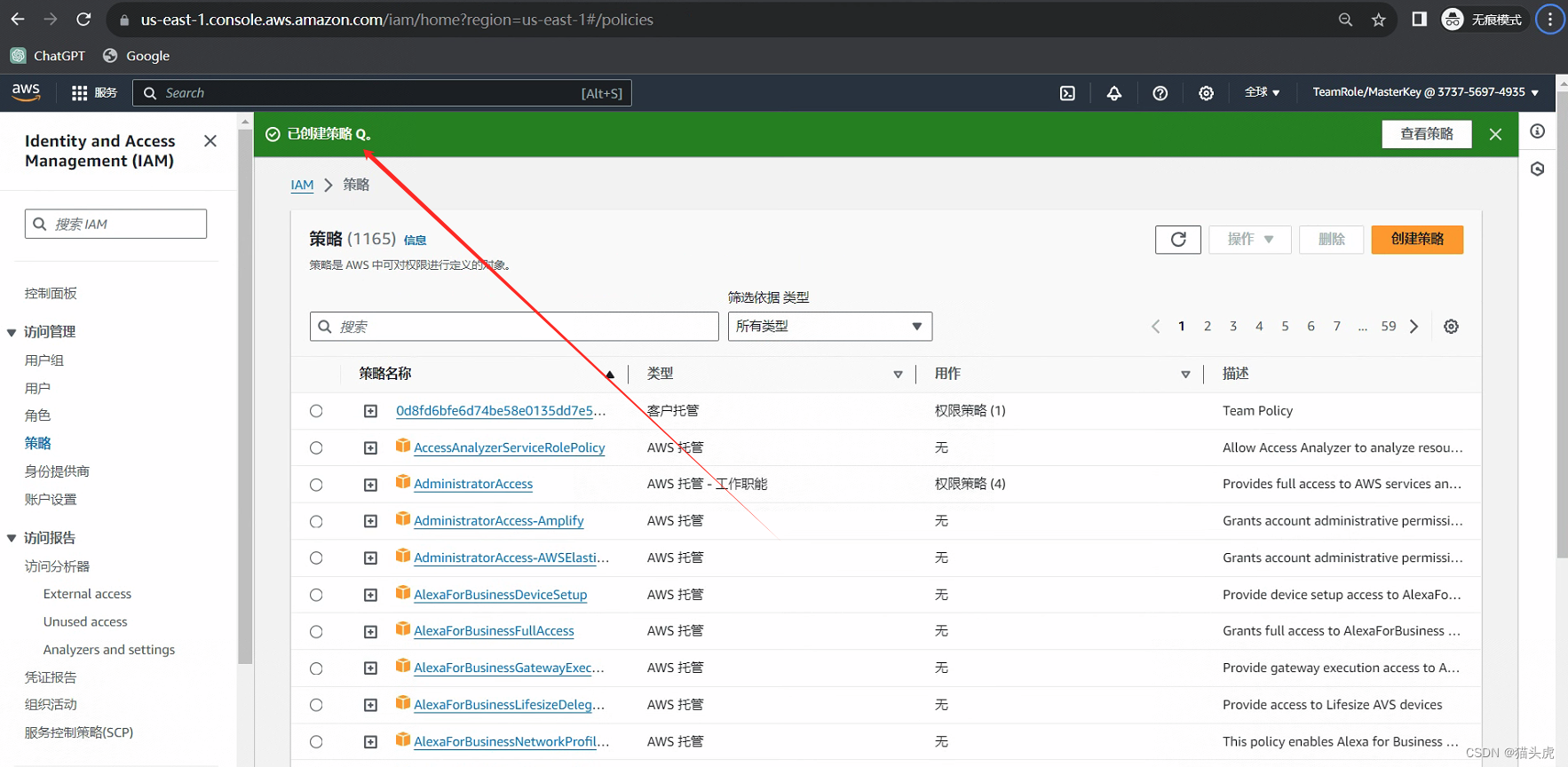Select radio for AdministratorAccess-Amplify
The height and width of the screenshot is (767, 1568).
(x=316, y=522)
